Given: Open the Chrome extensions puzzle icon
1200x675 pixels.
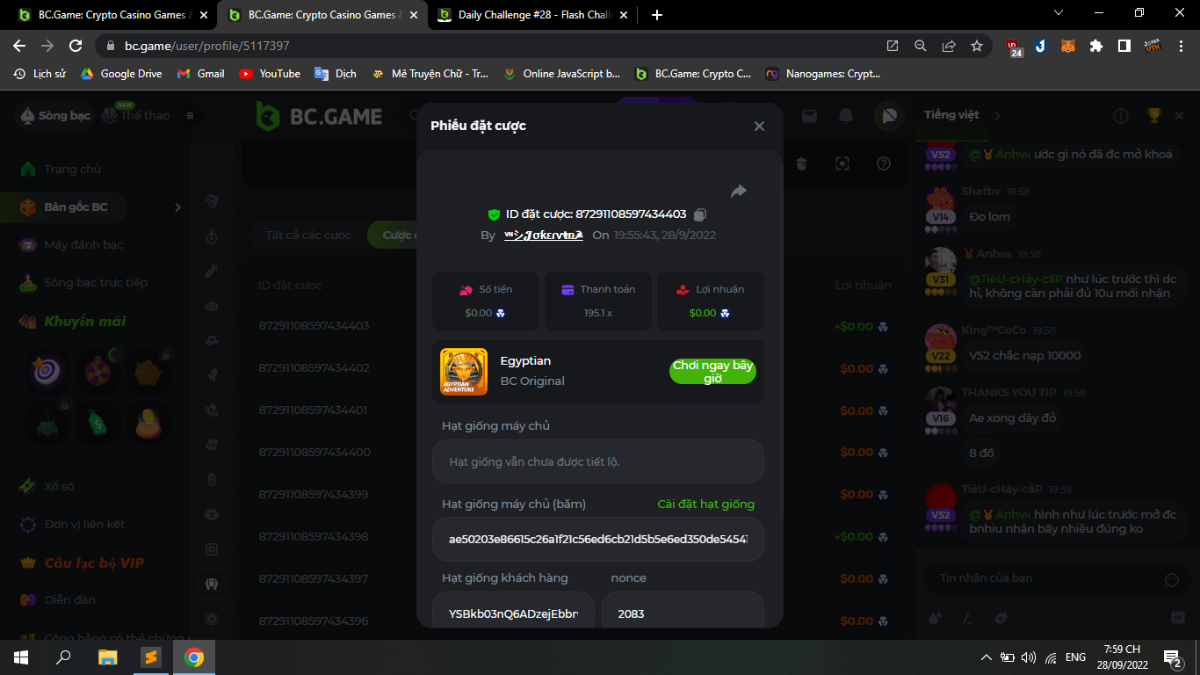Looking at the screenshot, I should [x=1096, y=46].
